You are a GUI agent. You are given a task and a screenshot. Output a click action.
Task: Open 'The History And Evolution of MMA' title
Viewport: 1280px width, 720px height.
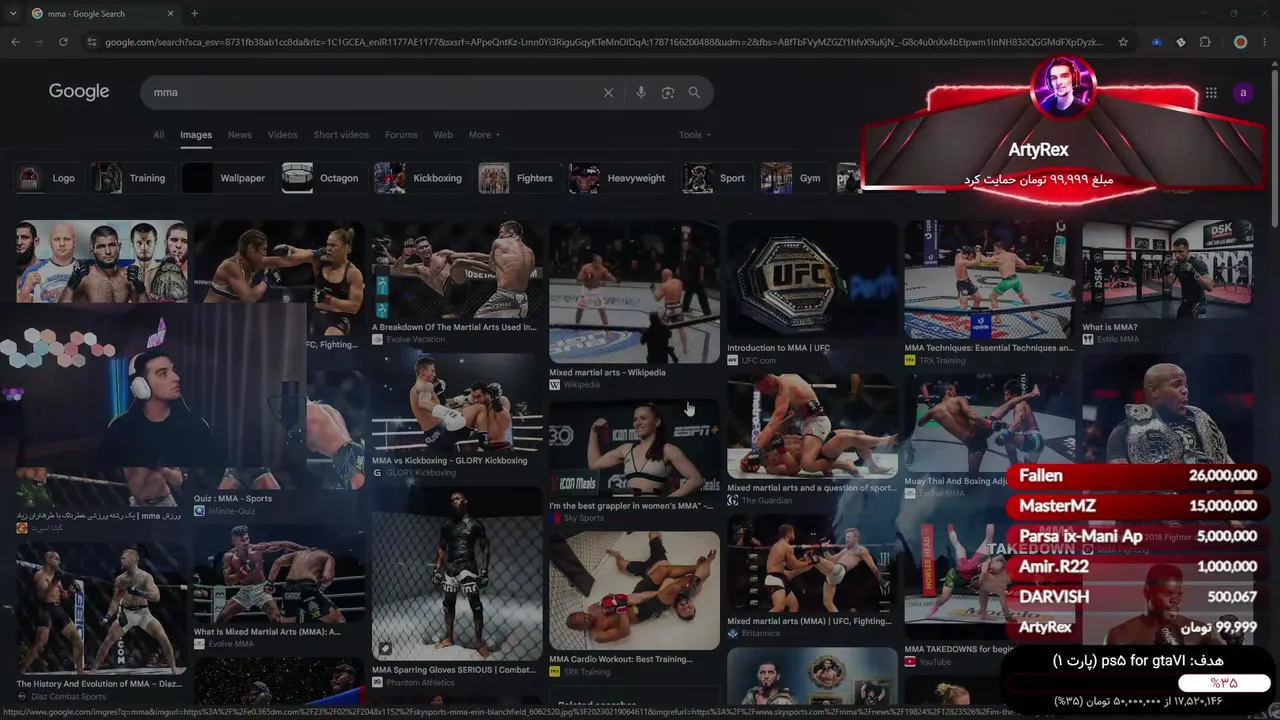tap(99, 684)
